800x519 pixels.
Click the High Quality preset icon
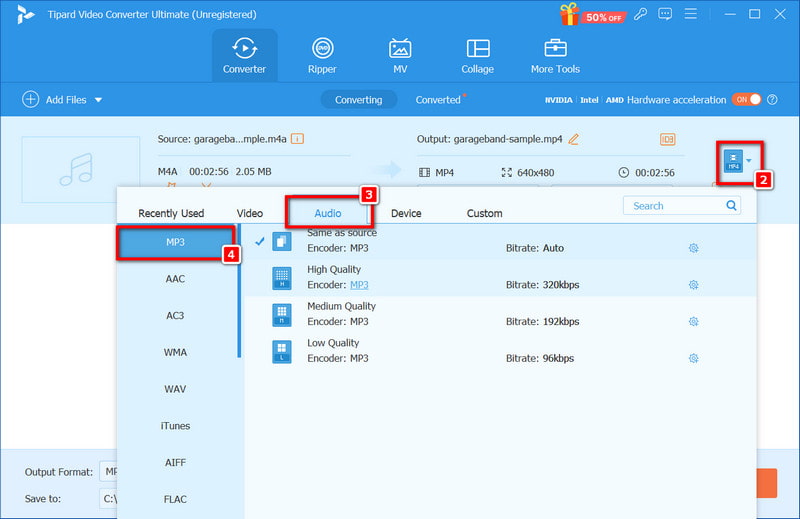pyautogui.click(x=282, y=278)
